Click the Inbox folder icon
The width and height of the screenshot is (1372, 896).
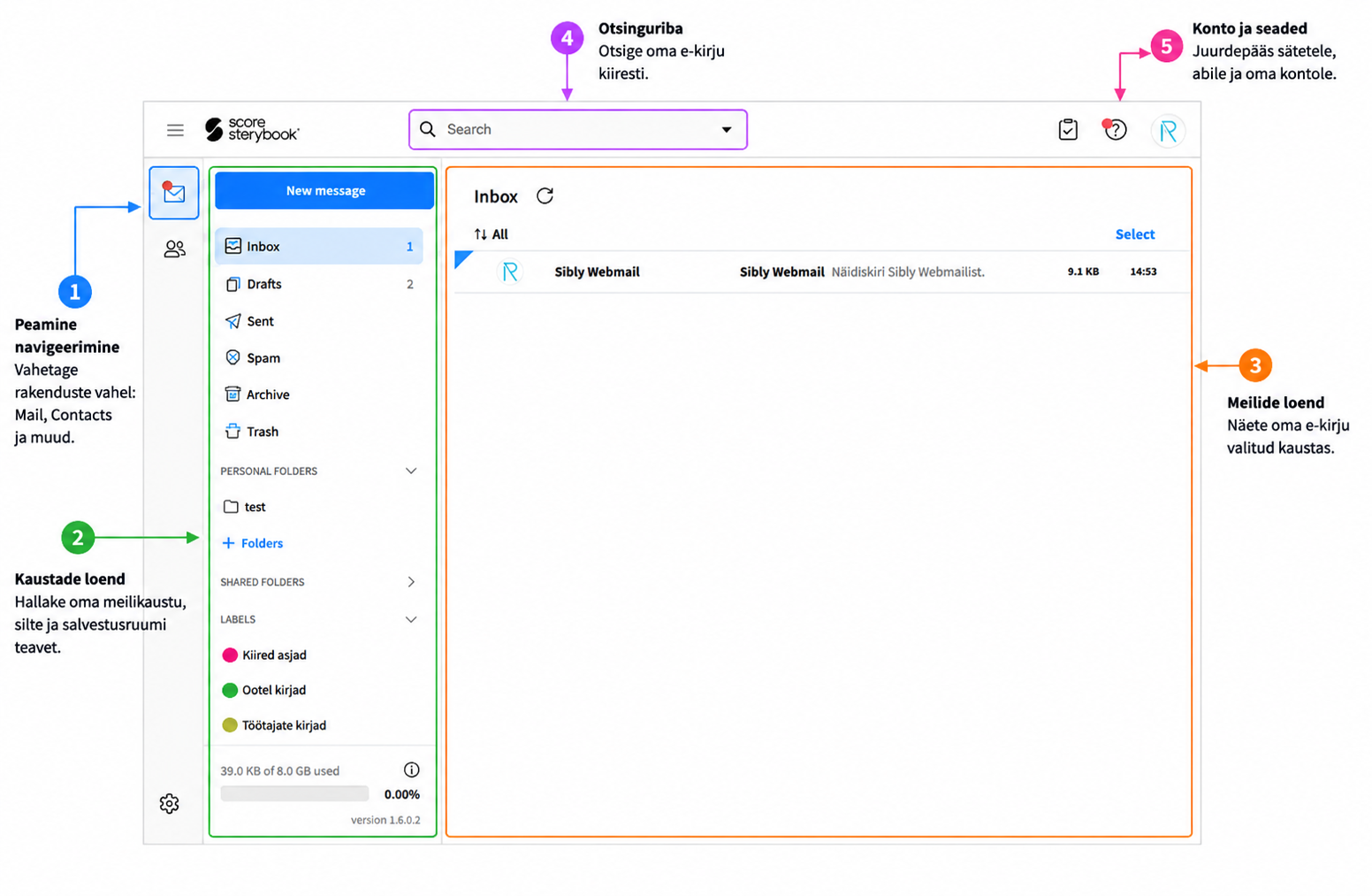[x=233, y=246]
